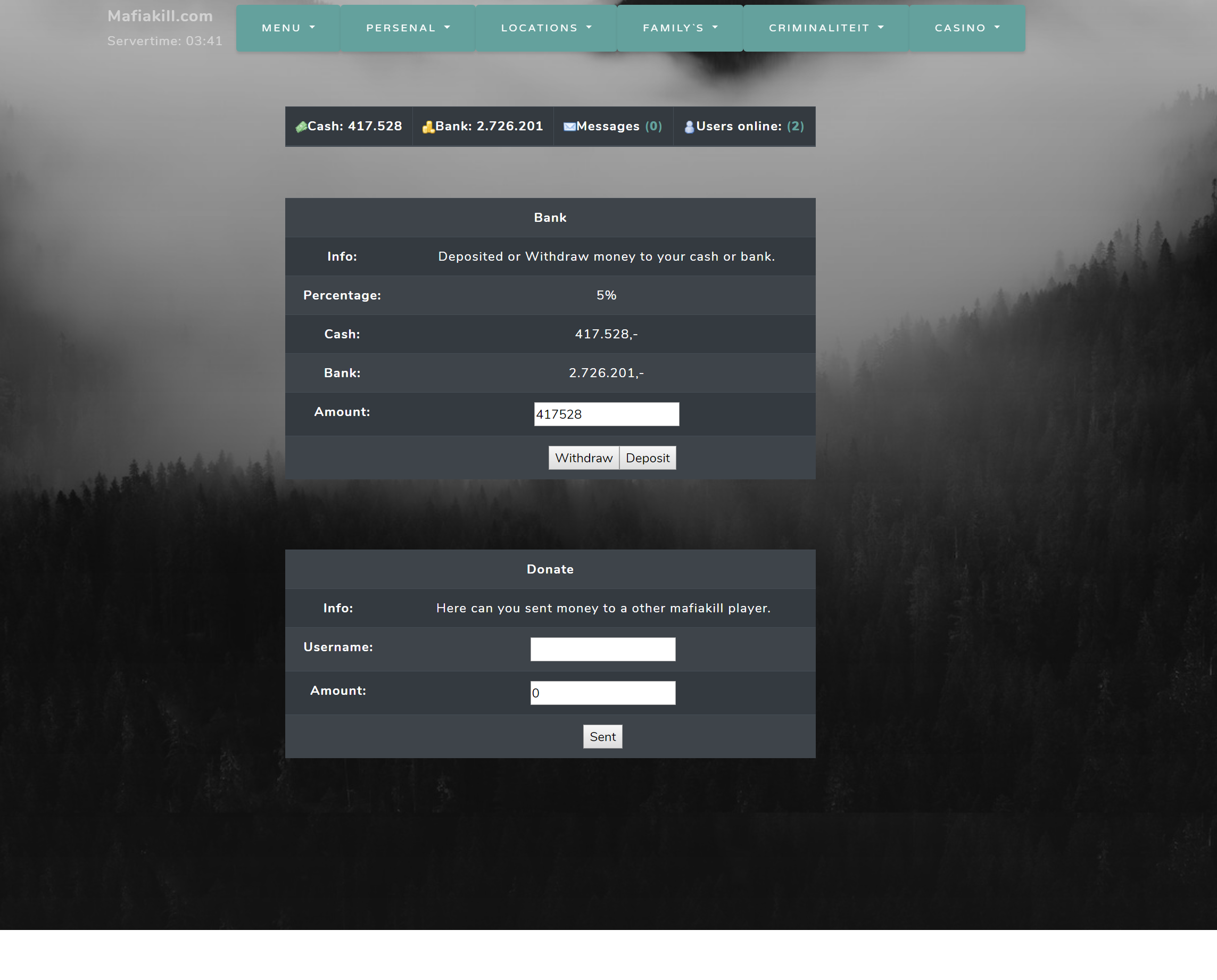Click the Bank: 2.726.201 status link
This screenshot has width=1217, height=980.
point(489,127)
